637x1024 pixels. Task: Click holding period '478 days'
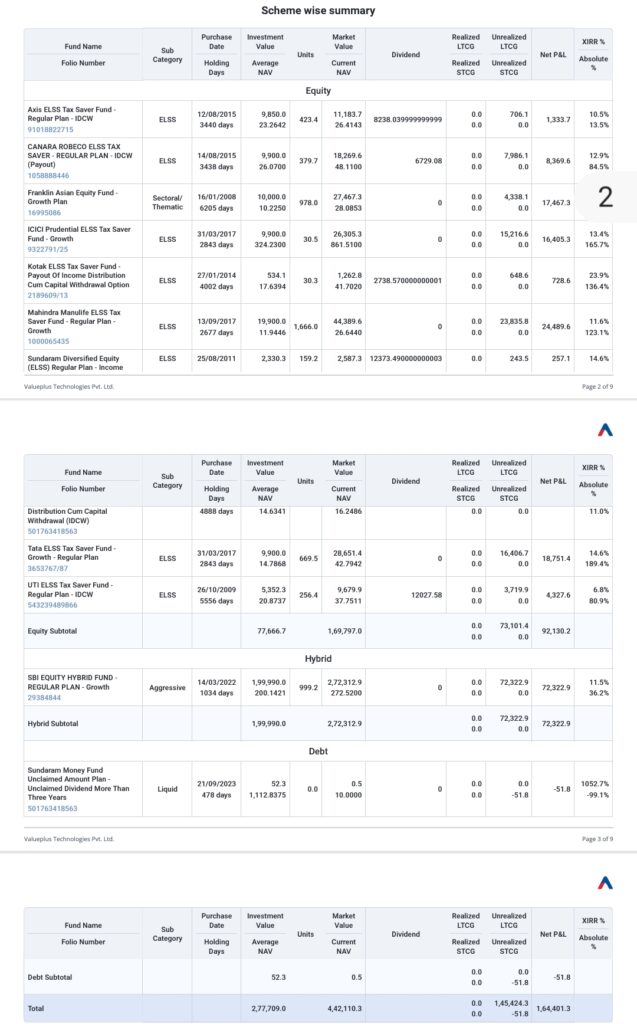click(x=217, y=795)
